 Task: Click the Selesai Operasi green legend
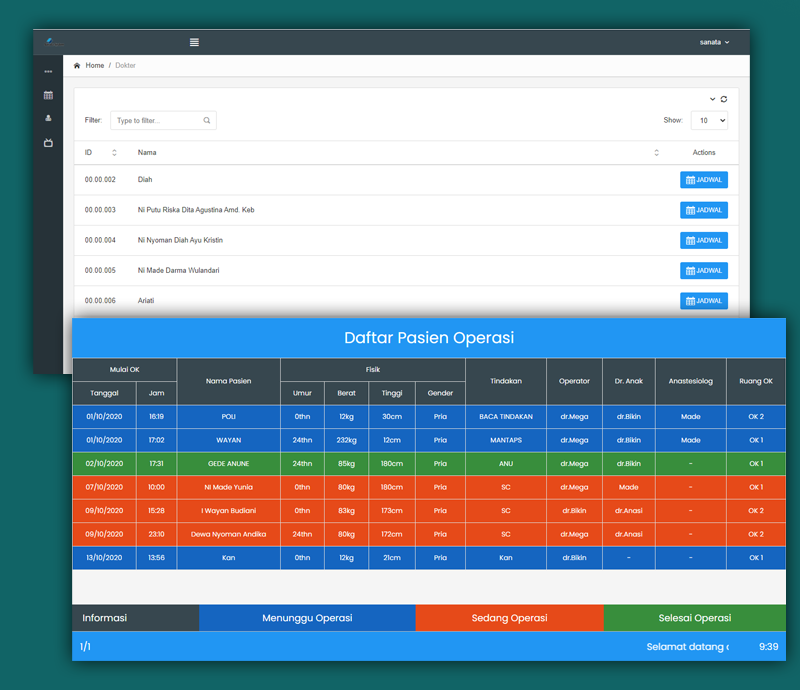coord(694,618)
